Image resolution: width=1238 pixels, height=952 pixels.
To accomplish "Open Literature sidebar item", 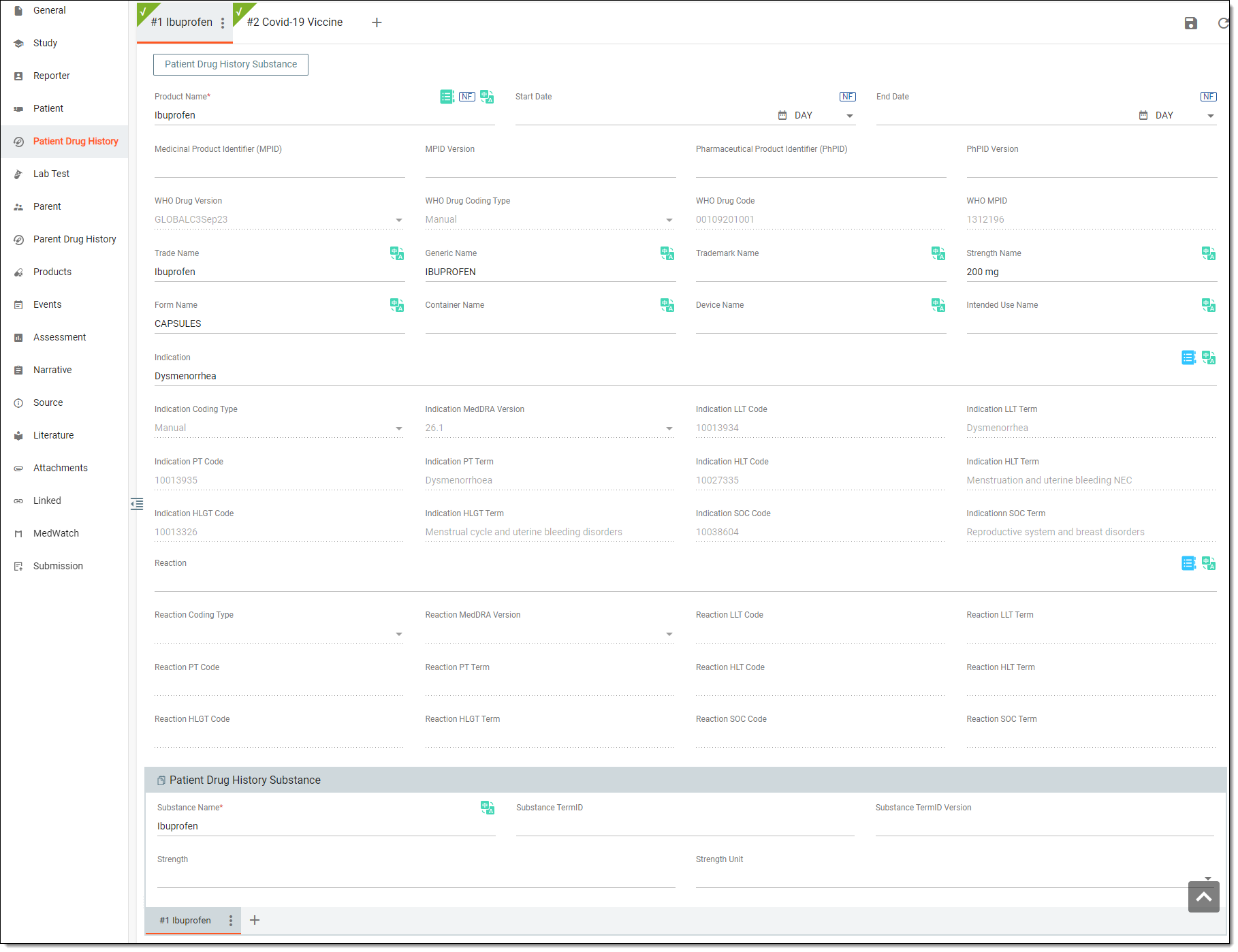I will 53,435.
